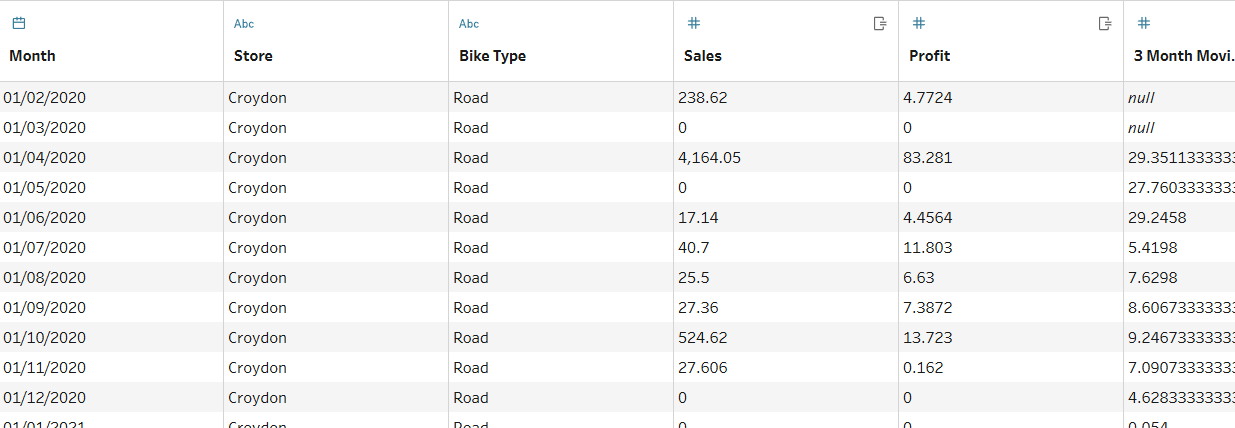
Task: Click the Month cell 01/11/2020
Action: tap(45, 368)
